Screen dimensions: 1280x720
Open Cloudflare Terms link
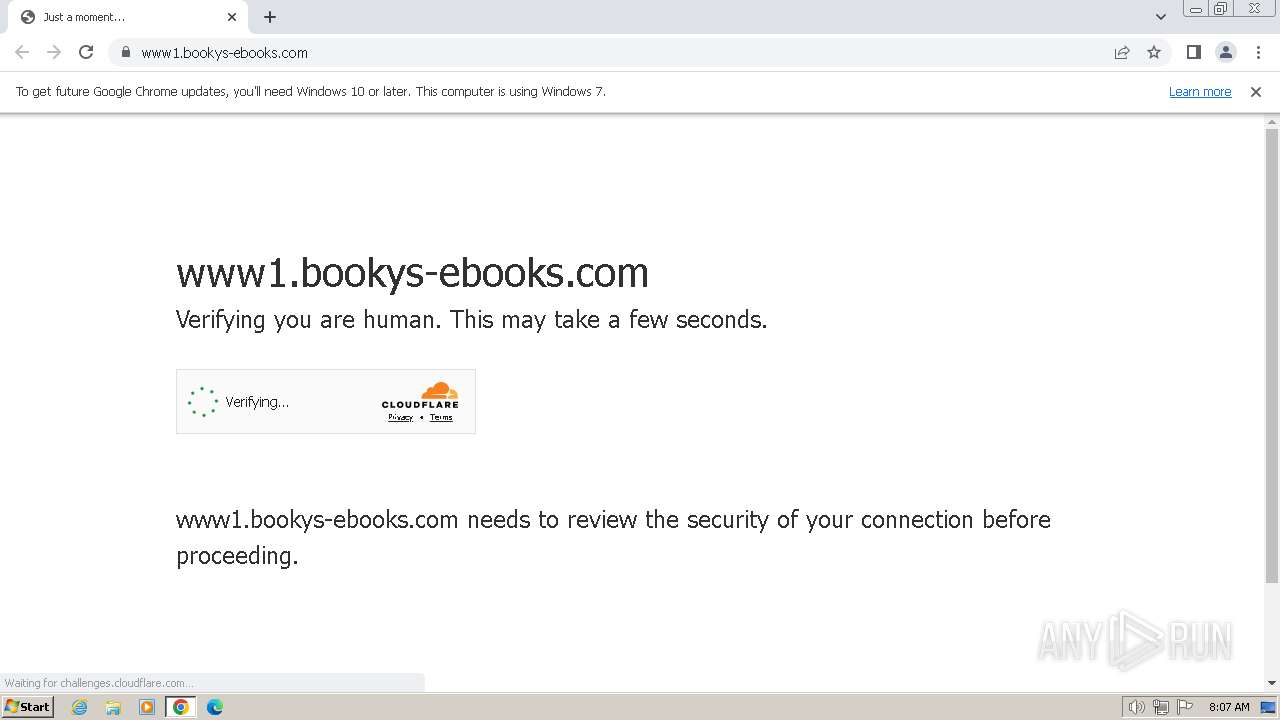(x=441, y=417)
